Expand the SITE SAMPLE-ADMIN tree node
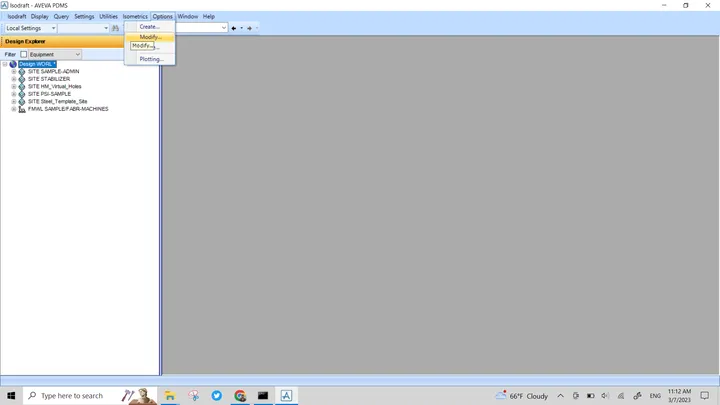720x405 pixels. [14, 72]
